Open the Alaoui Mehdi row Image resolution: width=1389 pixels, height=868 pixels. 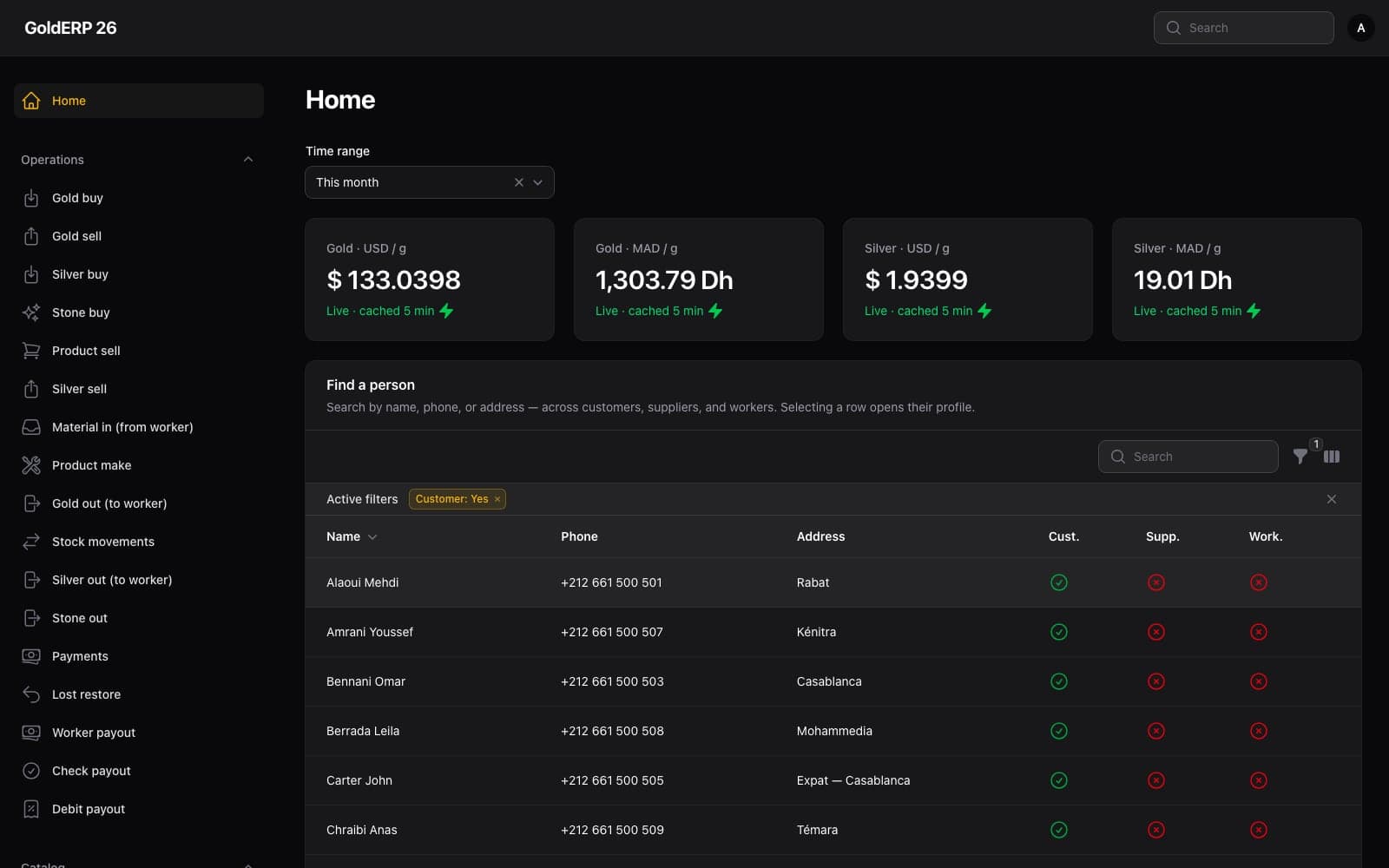click(833, 582)
